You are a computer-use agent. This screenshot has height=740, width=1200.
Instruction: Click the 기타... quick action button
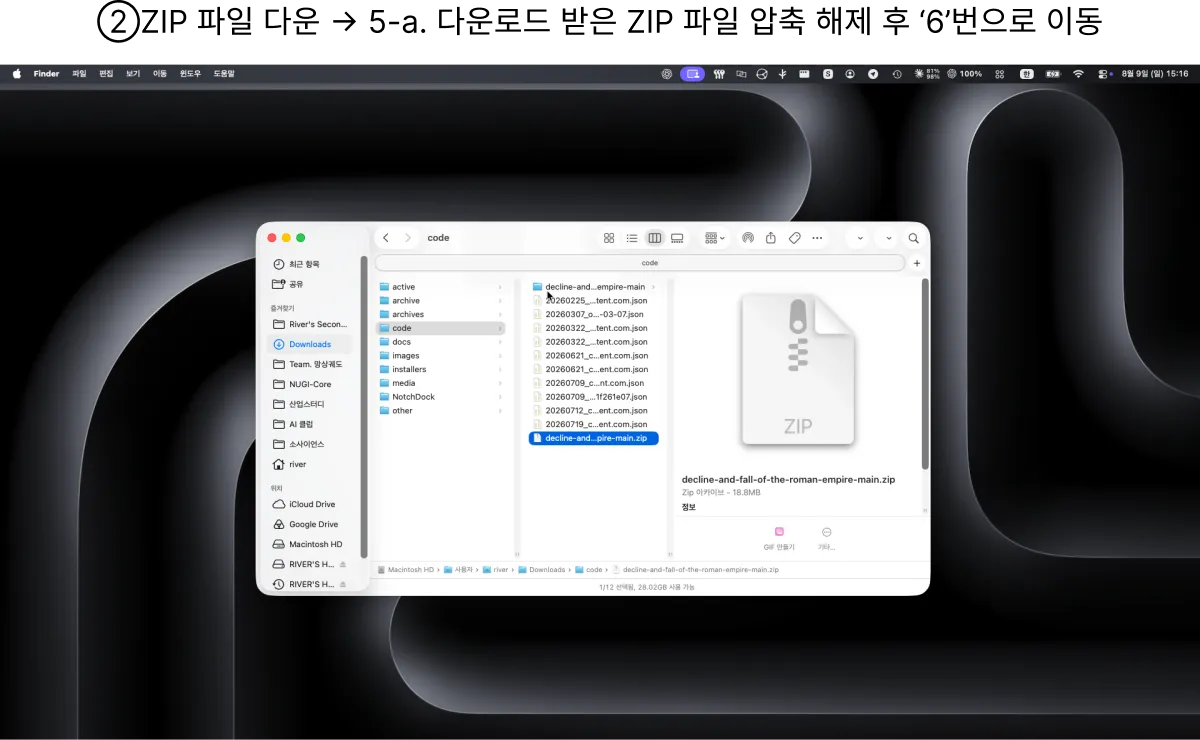coord(826,538)
